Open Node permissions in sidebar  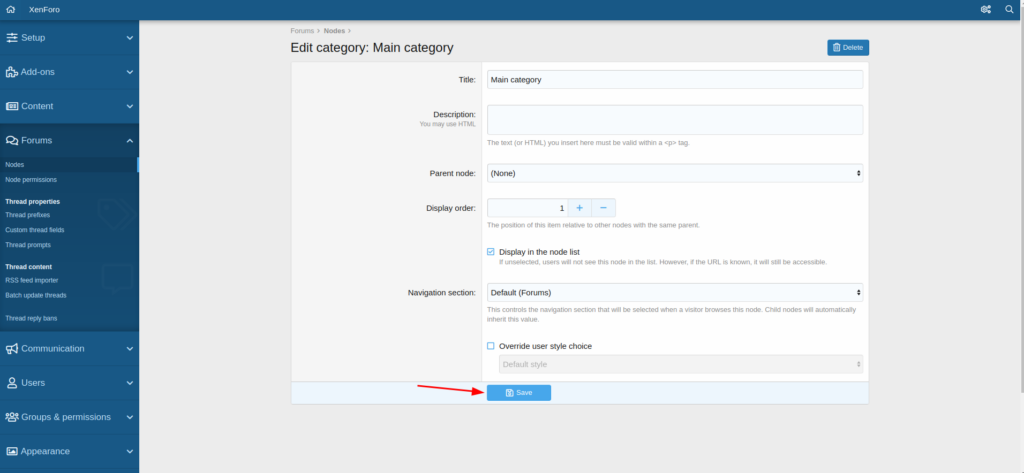point(31,179)
